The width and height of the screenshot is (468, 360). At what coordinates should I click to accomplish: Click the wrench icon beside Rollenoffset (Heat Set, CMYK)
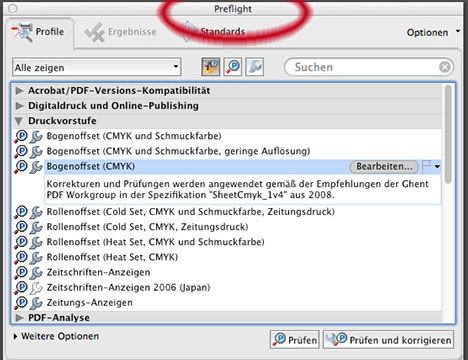point(36,258)
